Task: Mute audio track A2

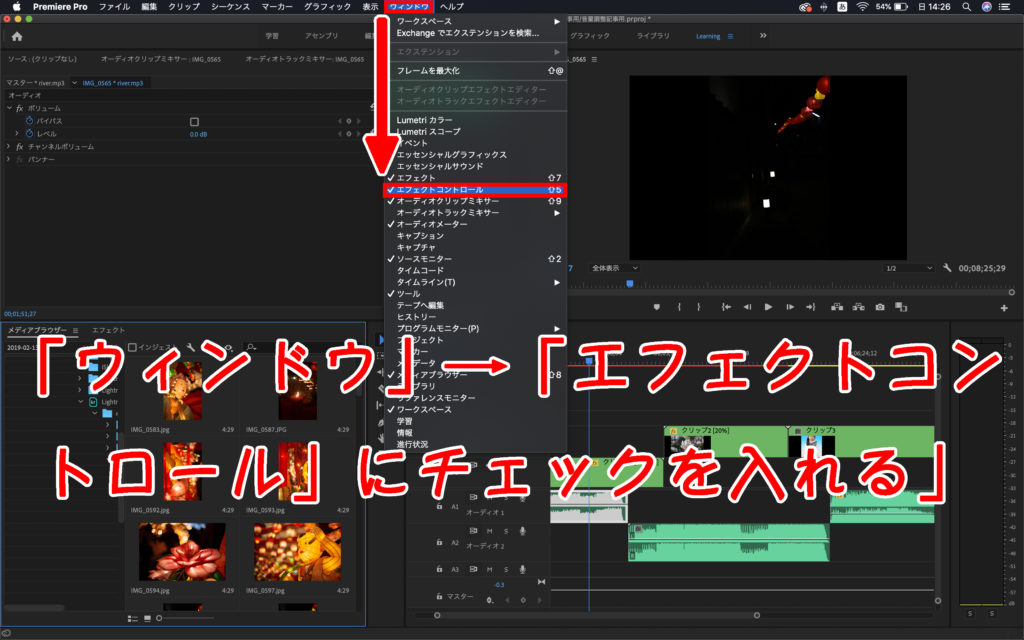Action: tap(489, 532)
